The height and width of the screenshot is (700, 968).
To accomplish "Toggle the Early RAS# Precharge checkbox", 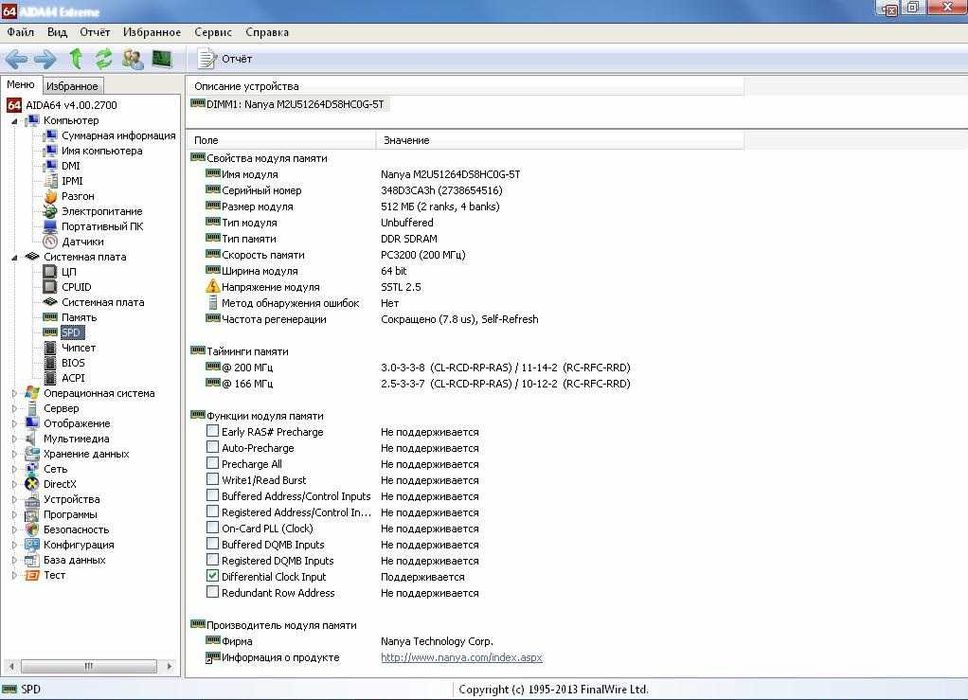I will click(x=212, y=431).
